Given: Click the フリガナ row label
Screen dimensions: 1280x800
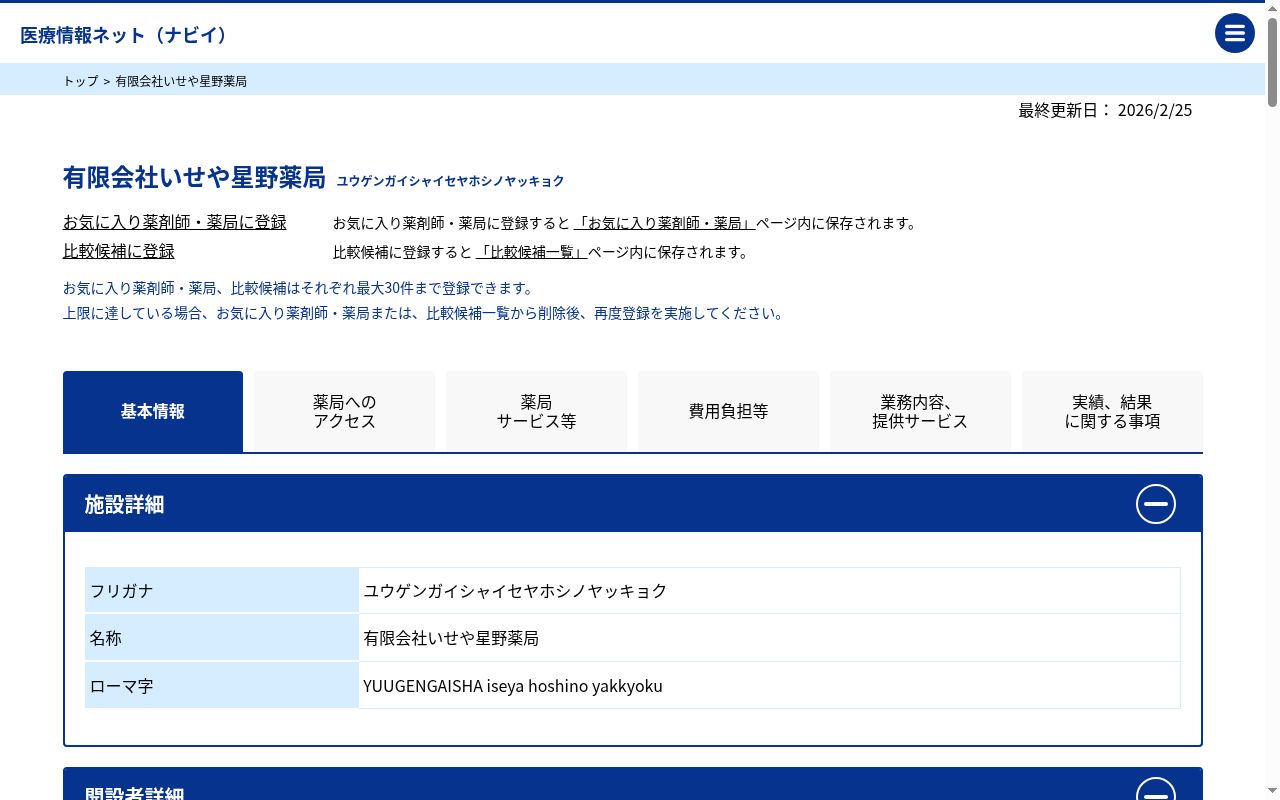Looking at the screenshot, I should (x=222, y=591).
